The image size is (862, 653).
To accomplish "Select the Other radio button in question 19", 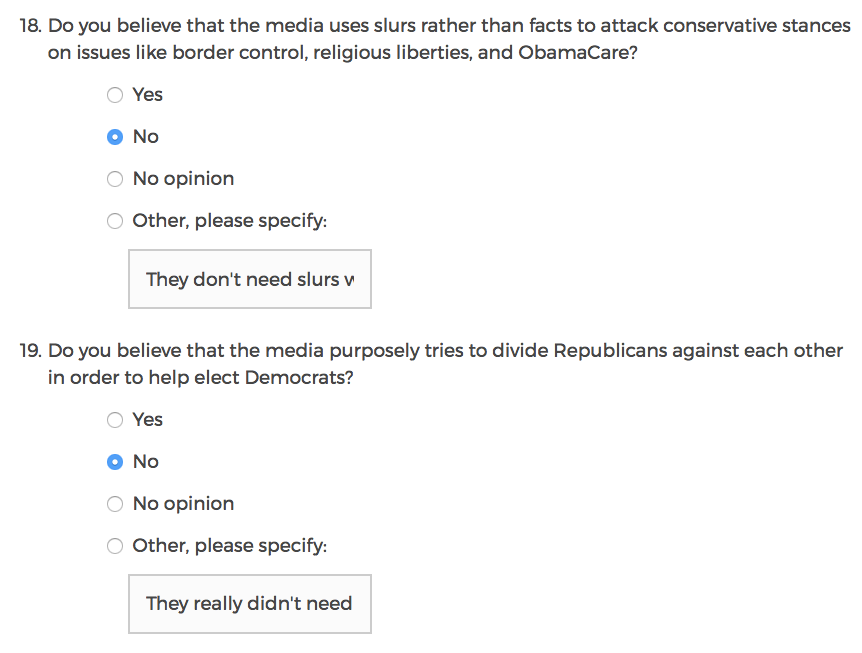I will tap(115, 546).
